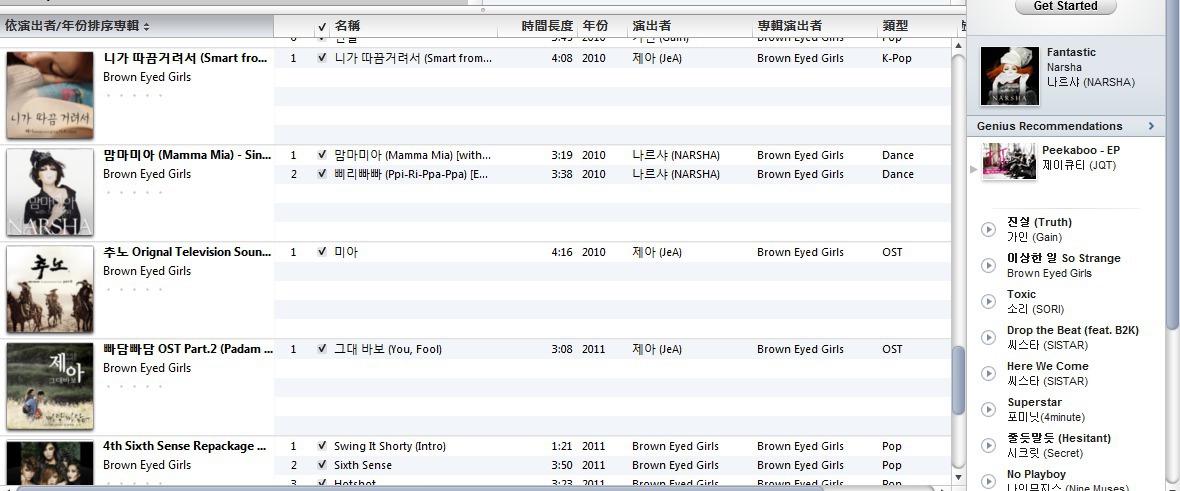
Task: Play preview of 줄듯말듯 (Hesitant)
Action: 989,445
